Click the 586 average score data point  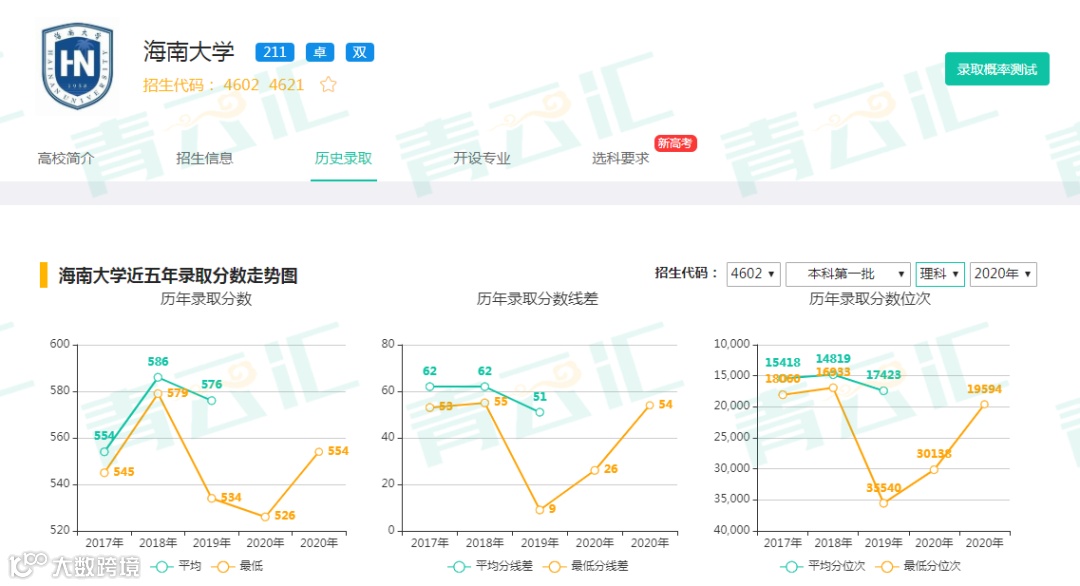pos(158,377)
